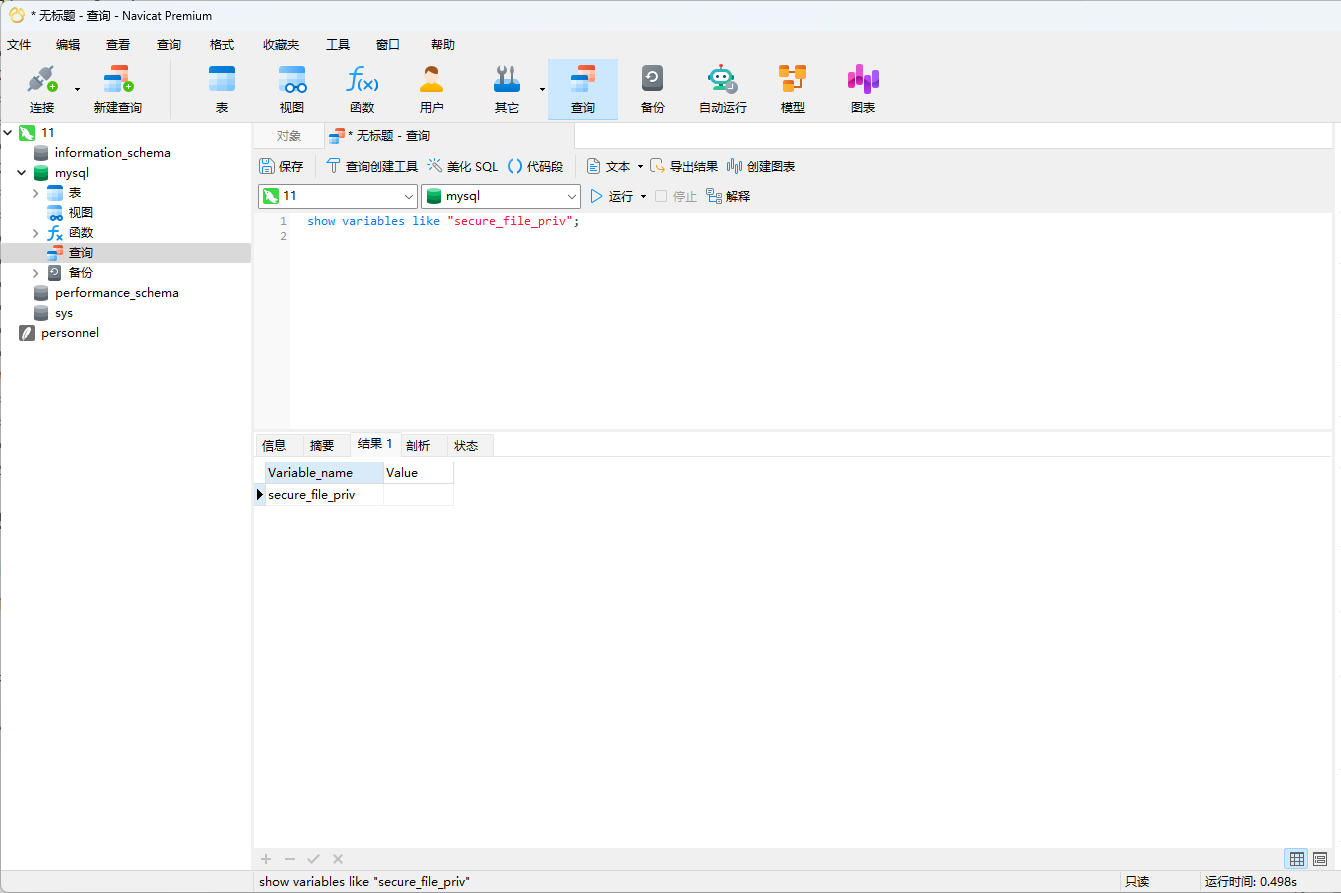Switch to grid view in results footer
Image resolution: width=1341 pixels, height=893 pixels.
pyautogui.click(x=1297, y=859)
